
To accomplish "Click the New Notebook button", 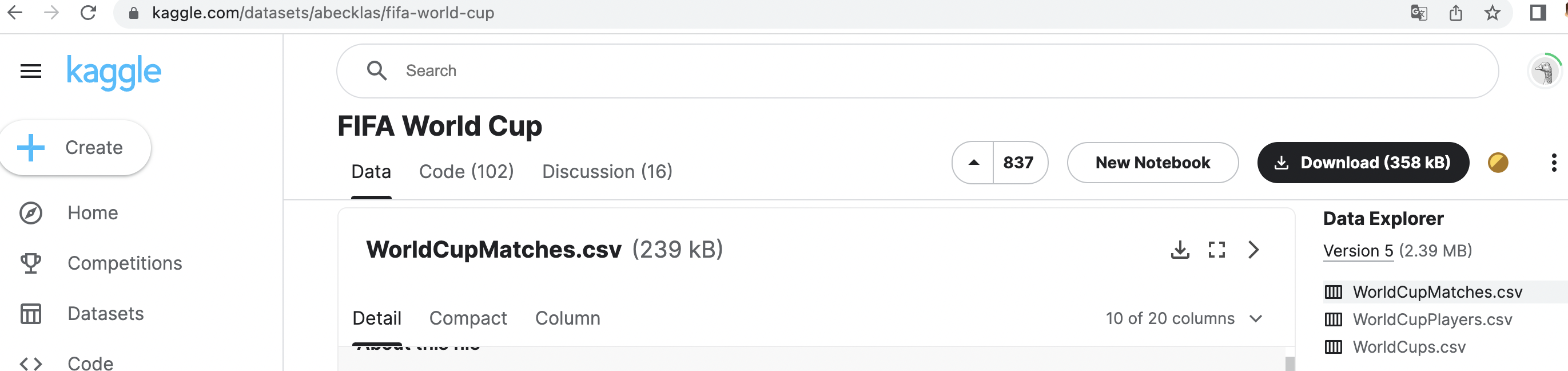I will (1152, 163).
